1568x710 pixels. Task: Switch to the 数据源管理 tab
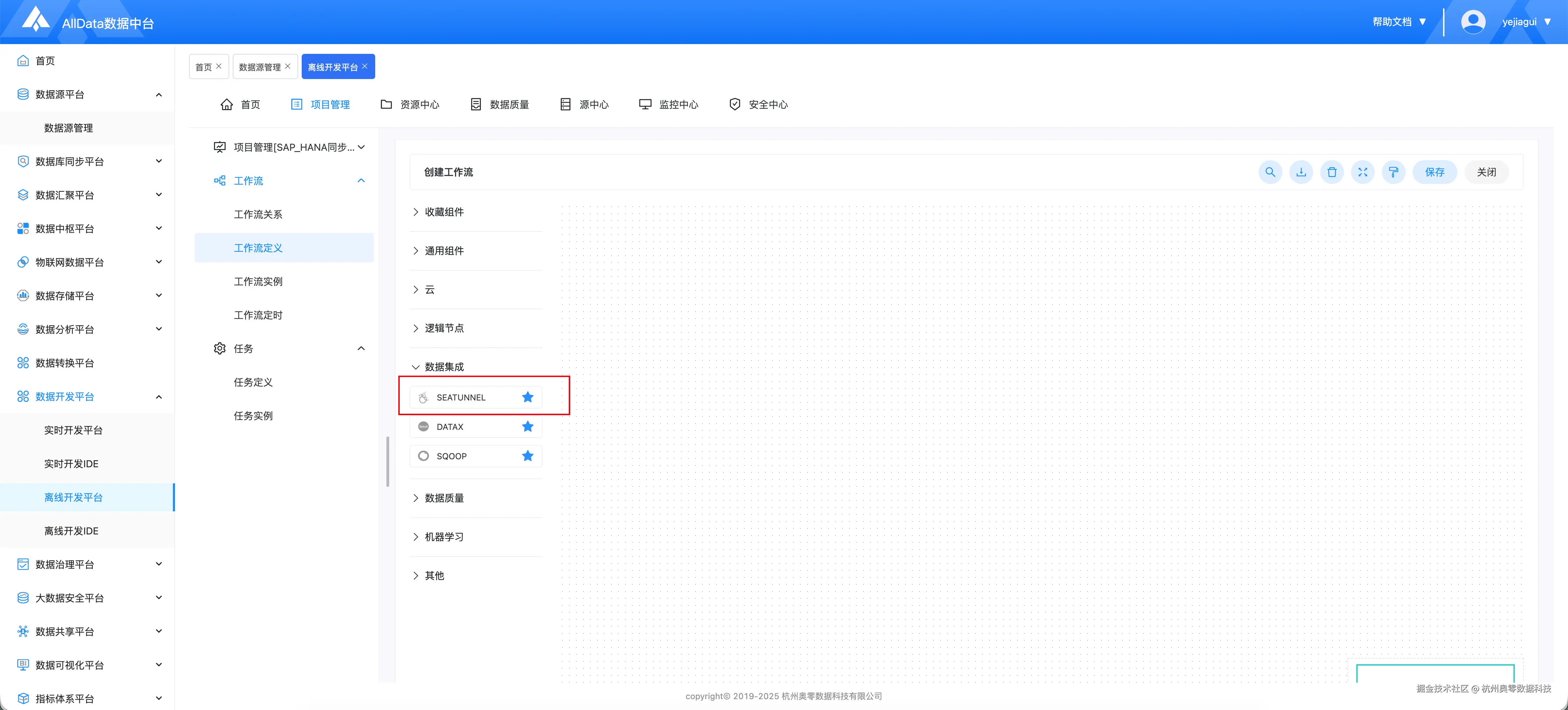[x=260, y=67]
